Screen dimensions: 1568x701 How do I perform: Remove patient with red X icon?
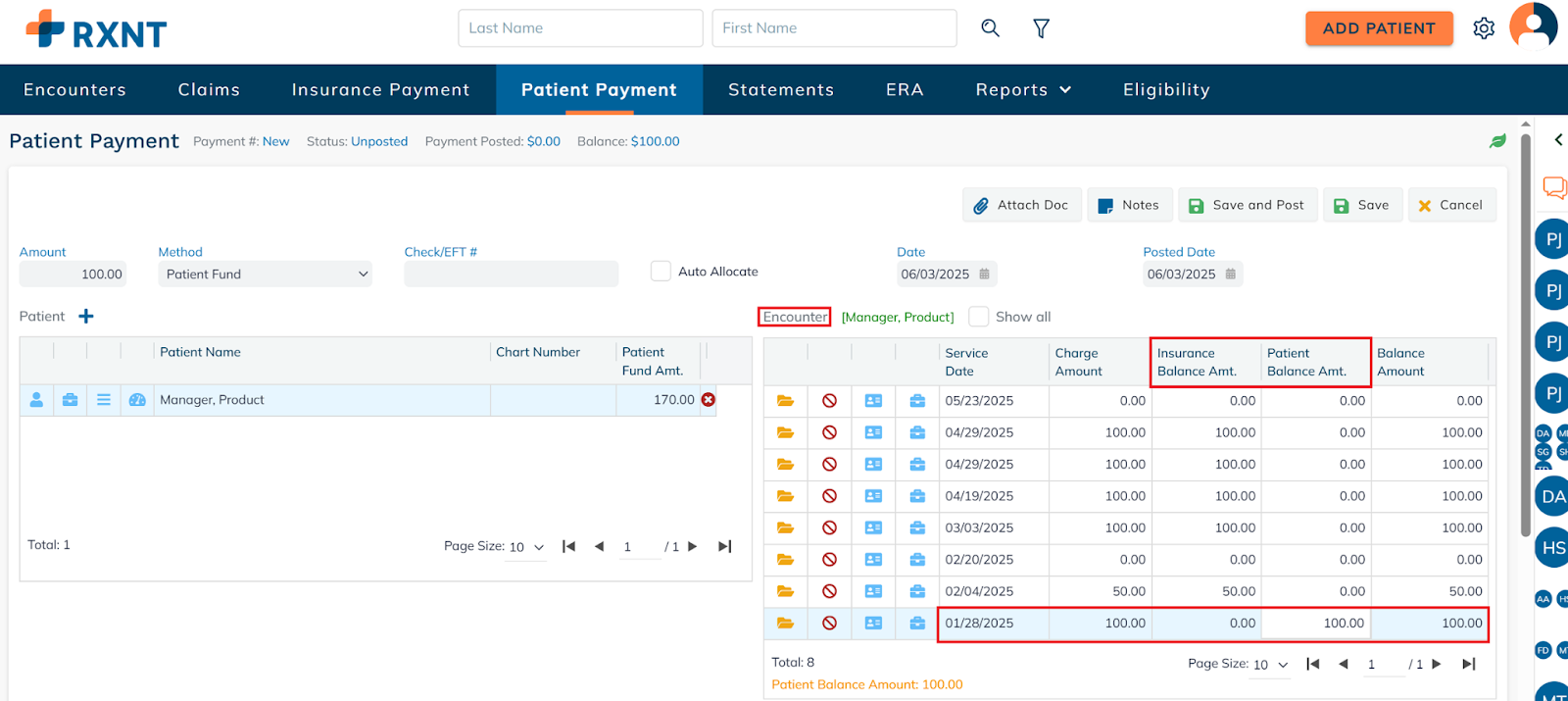point(708,400)
